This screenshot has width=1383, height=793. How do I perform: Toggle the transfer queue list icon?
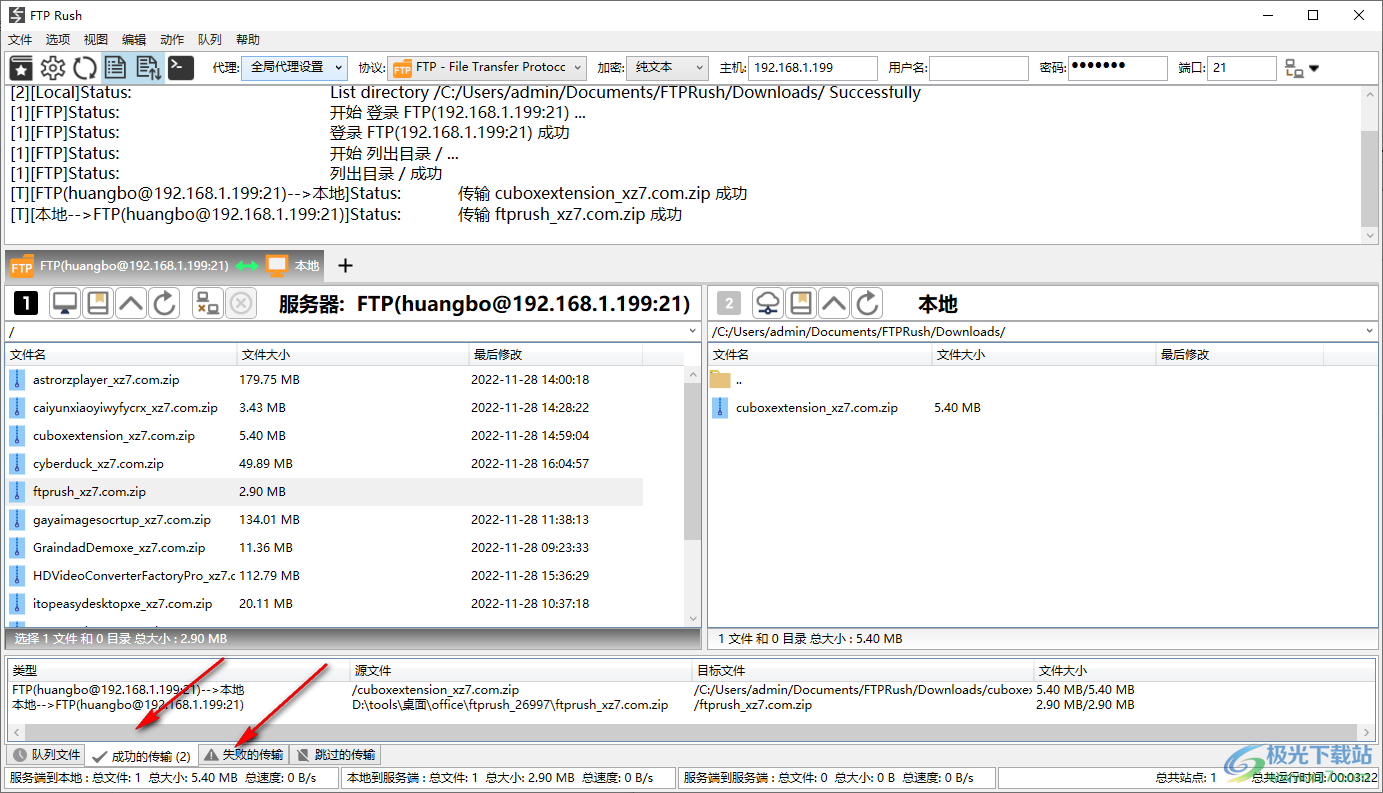pos(148,68)
